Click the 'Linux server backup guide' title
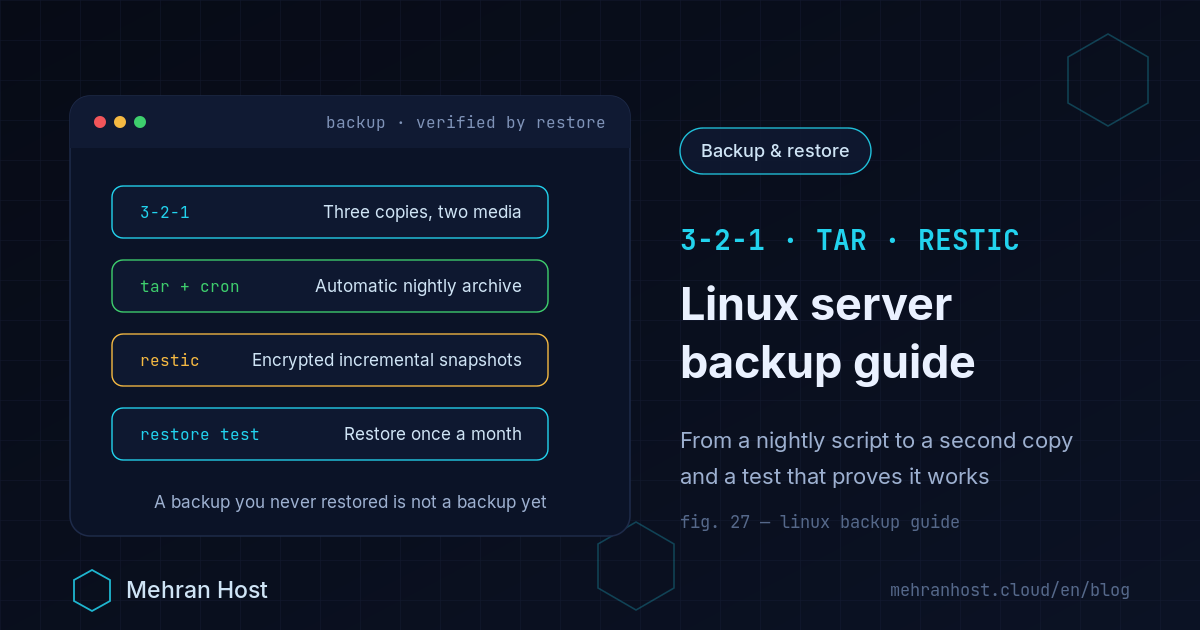The height and width of the screenshot is (630, 1200). (828, 333)
